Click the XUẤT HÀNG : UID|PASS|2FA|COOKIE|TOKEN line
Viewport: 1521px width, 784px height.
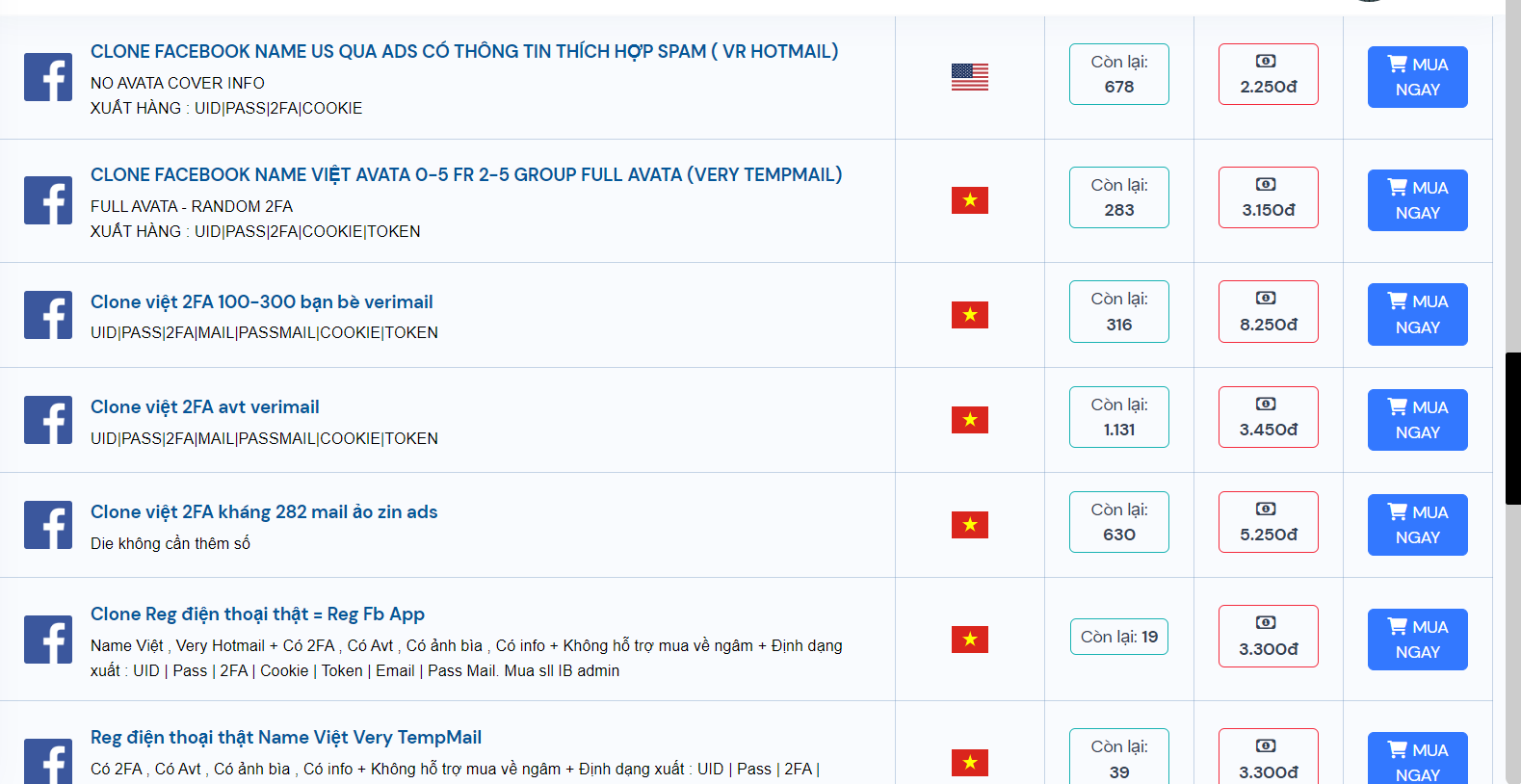pyautogui.click(x=255, y=231)
